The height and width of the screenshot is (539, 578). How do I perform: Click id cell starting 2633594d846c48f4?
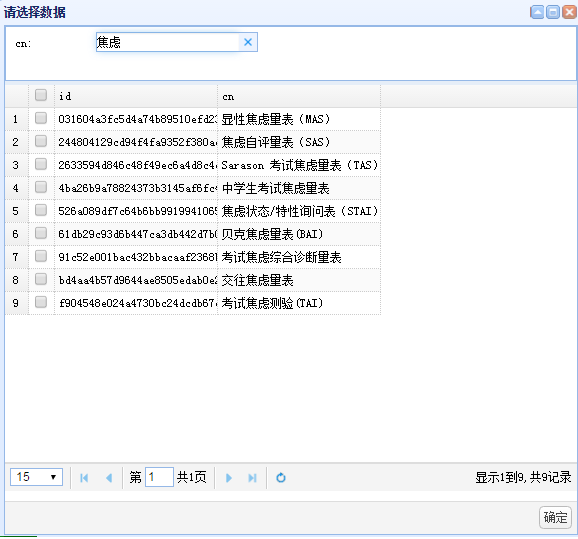pyautogui.click(x=136, y=165)
